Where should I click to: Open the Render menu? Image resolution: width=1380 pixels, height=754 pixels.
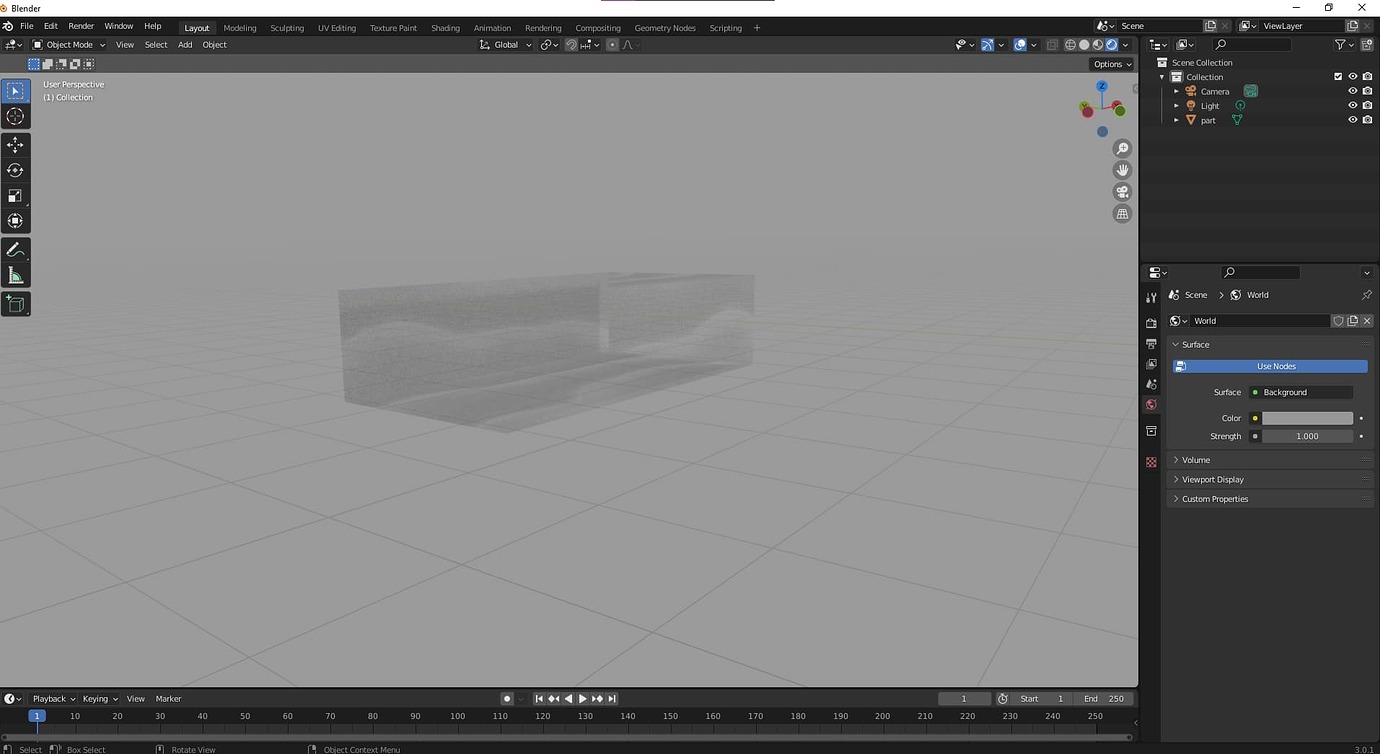[x=81, y=26]
